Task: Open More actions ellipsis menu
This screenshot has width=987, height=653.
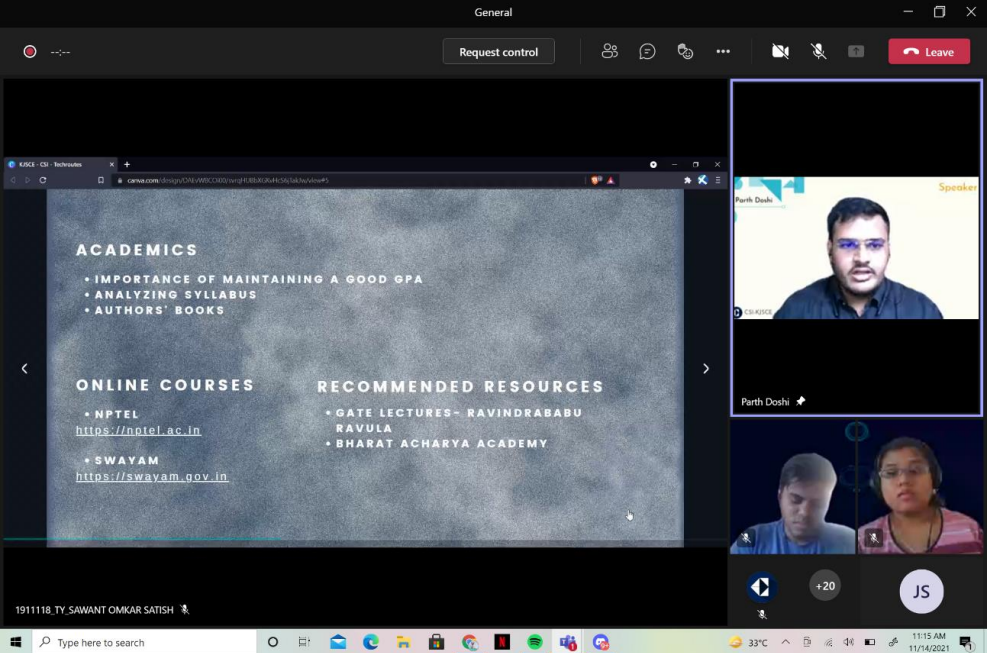Action: coord(723,52)
